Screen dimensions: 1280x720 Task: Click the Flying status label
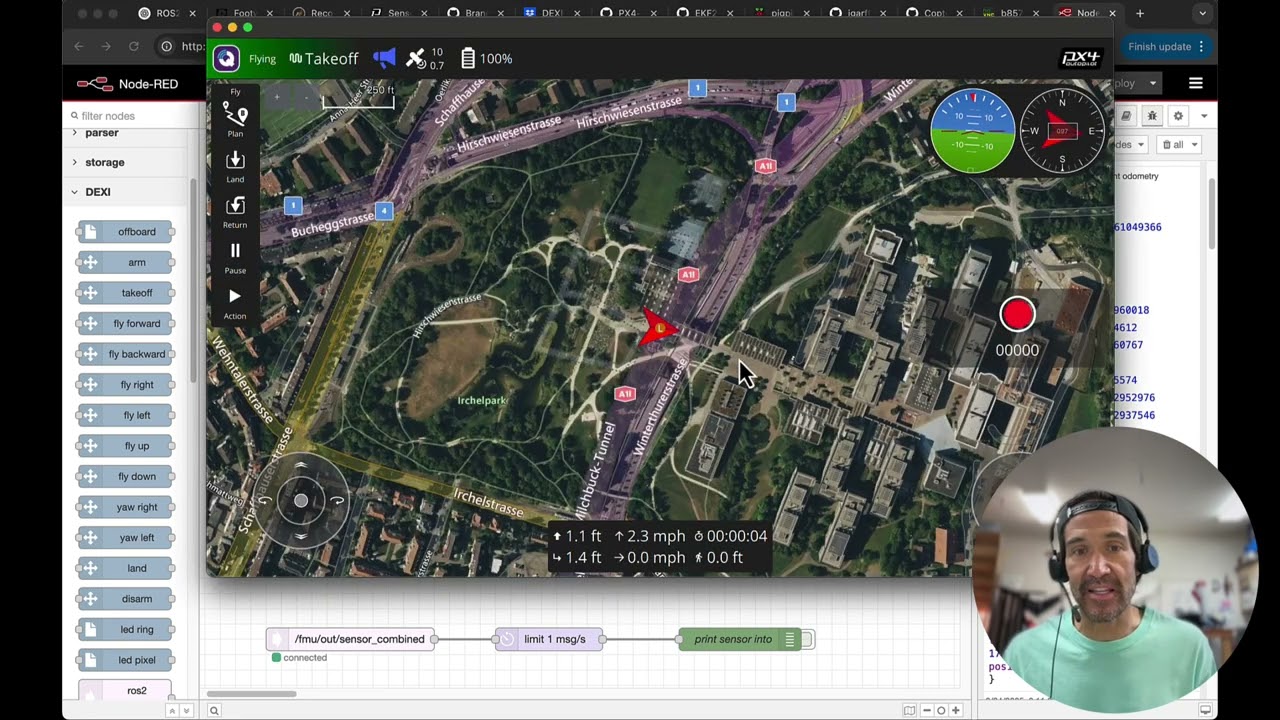[262, 59]
